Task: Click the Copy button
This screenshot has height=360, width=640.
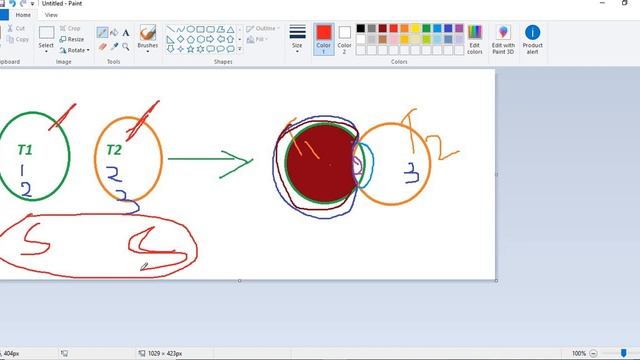Action: tap(18, 40)
